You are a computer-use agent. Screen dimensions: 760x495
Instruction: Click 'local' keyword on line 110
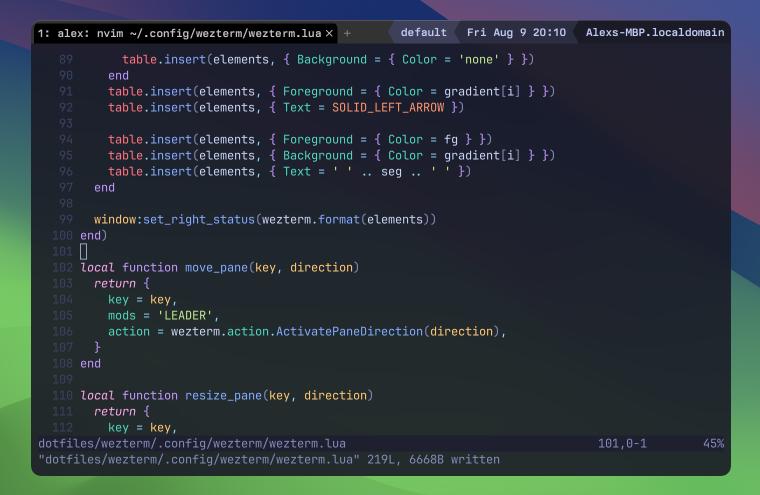97,396
